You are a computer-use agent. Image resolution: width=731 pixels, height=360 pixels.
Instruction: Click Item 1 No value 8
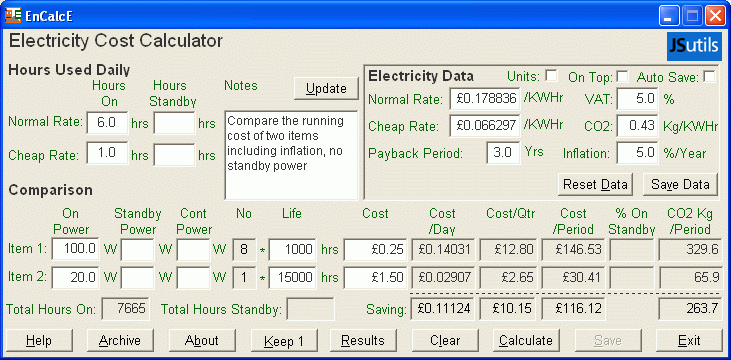click(244, 249)
